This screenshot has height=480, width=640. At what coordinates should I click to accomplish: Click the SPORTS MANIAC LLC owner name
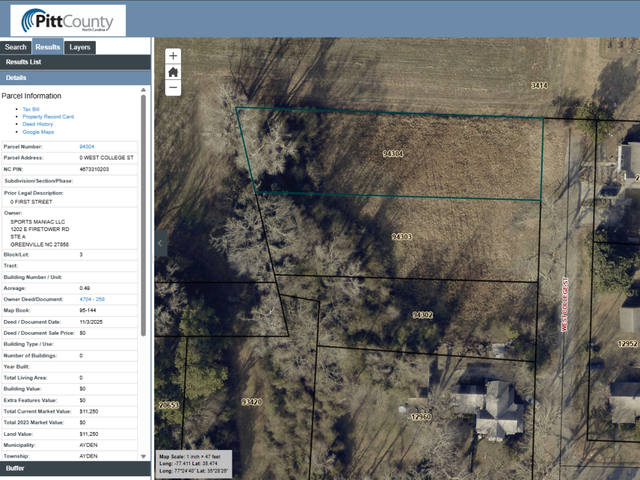(38, 222)
